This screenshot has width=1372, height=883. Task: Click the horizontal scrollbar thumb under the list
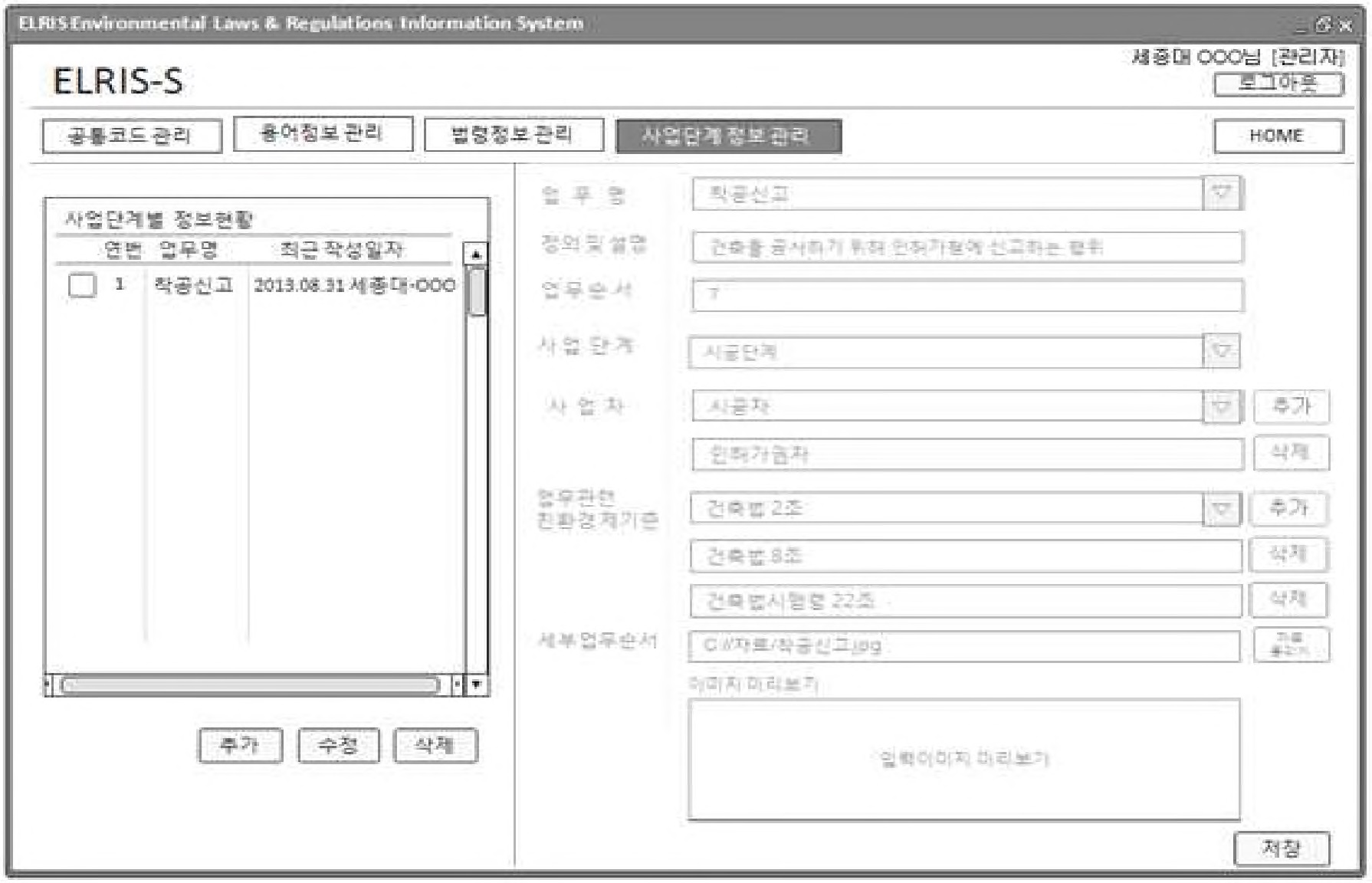point(250,684)
